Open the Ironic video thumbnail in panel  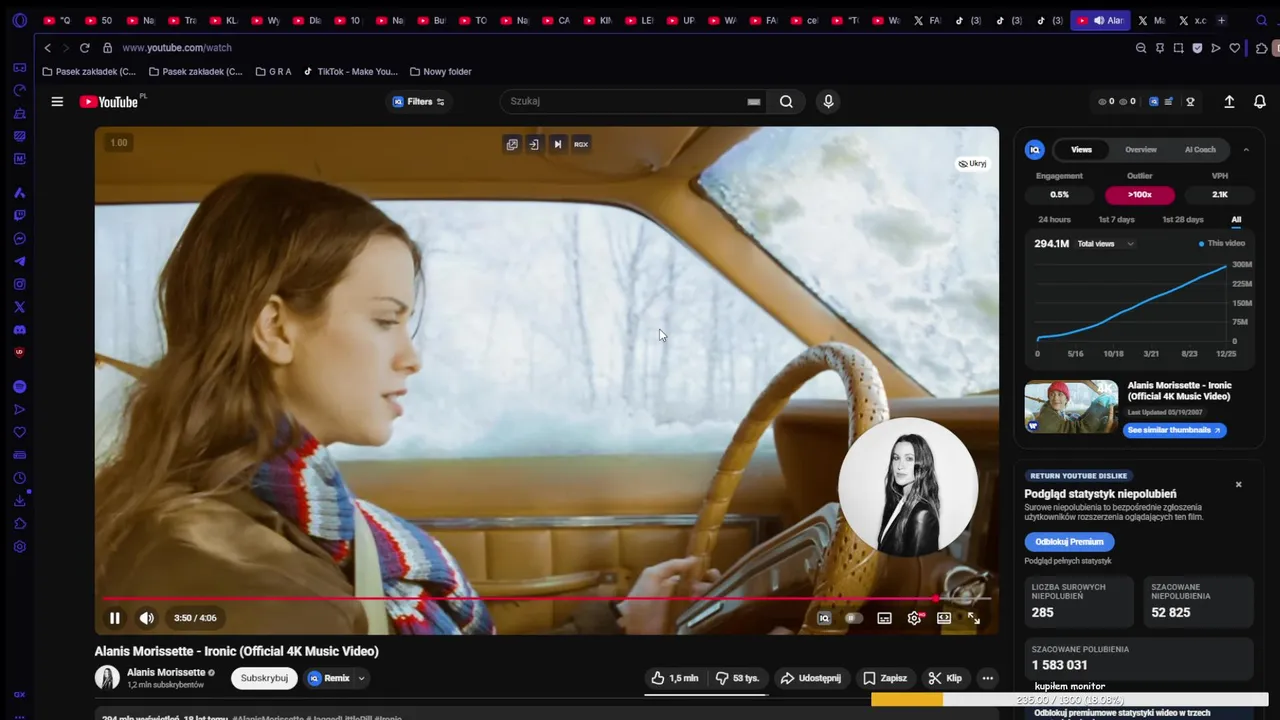[1071, 406]
